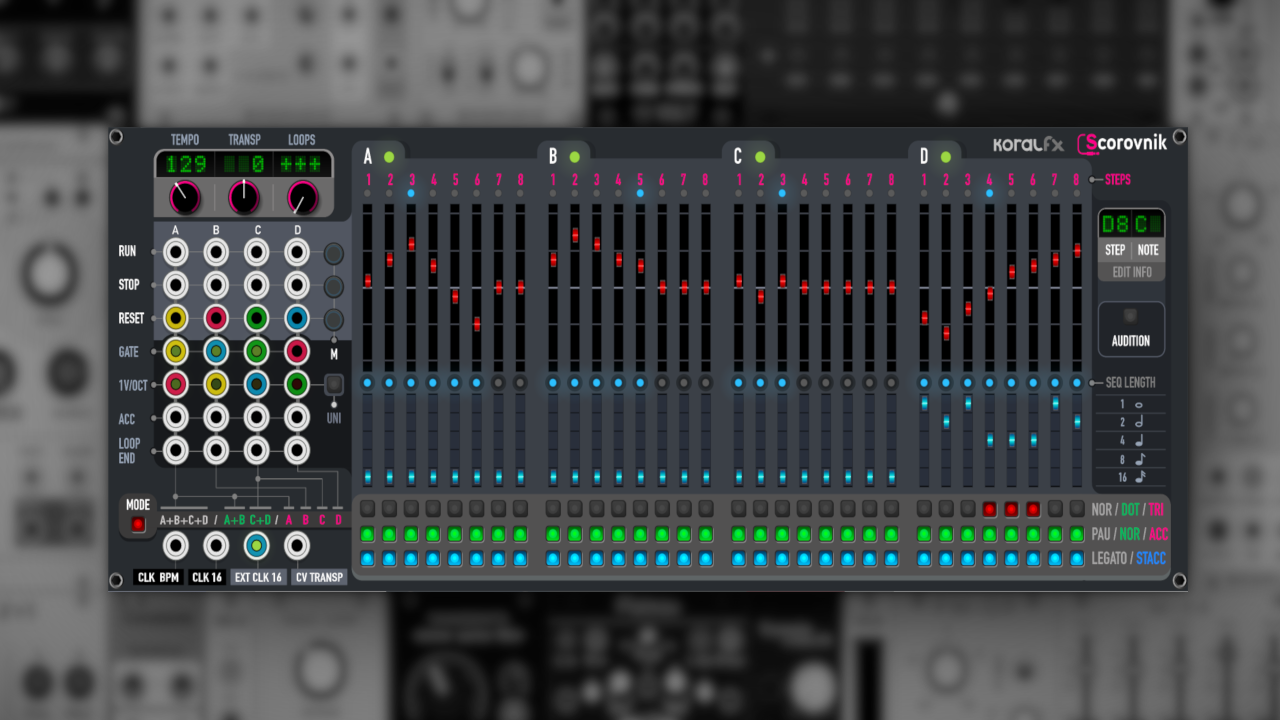
Task: Set sequence length at C step 4
Action: coord(804,383)
